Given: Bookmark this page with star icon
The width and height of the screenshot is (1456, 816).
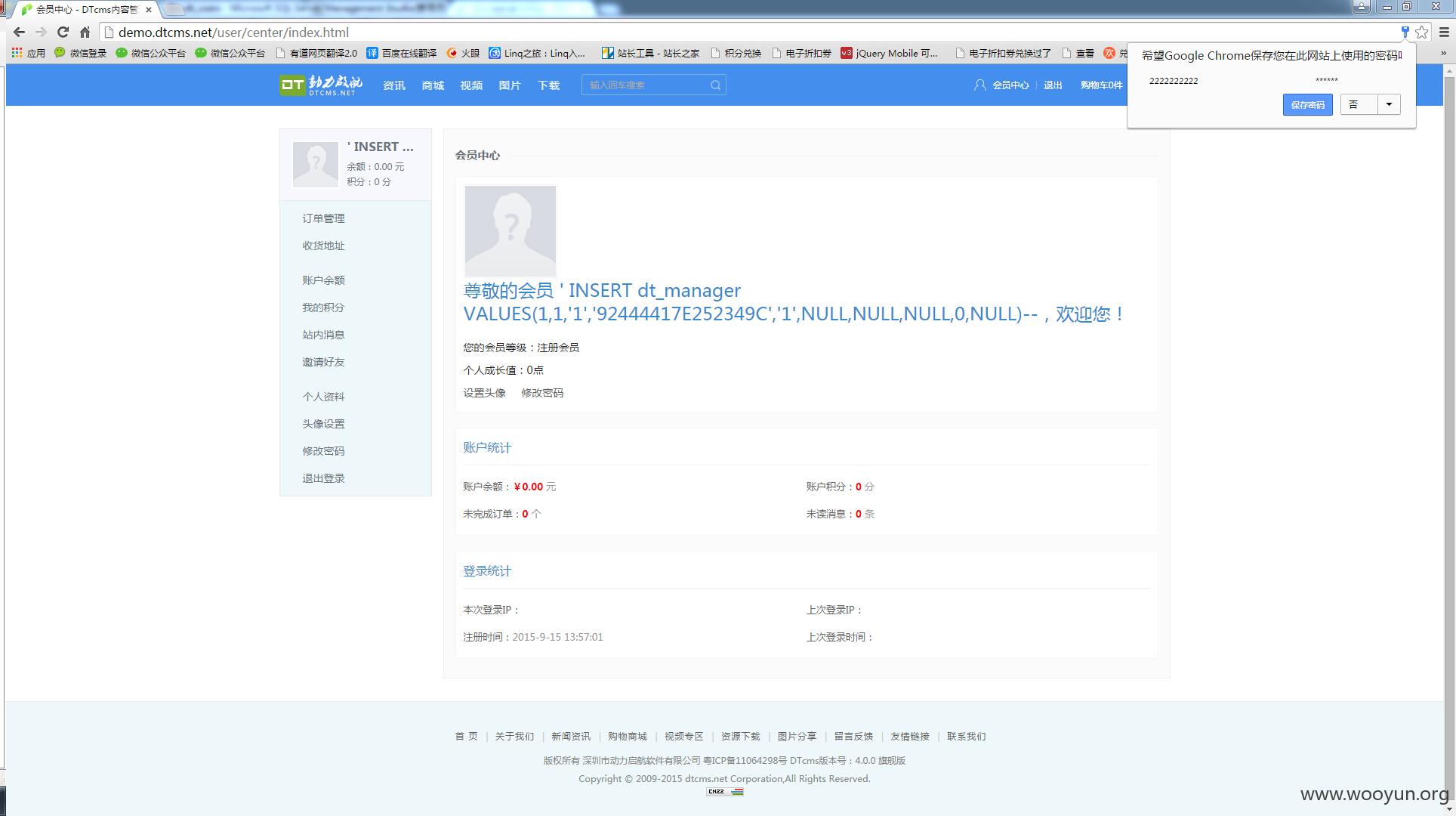Looking at the screenshot, I should click(1422, 32).
